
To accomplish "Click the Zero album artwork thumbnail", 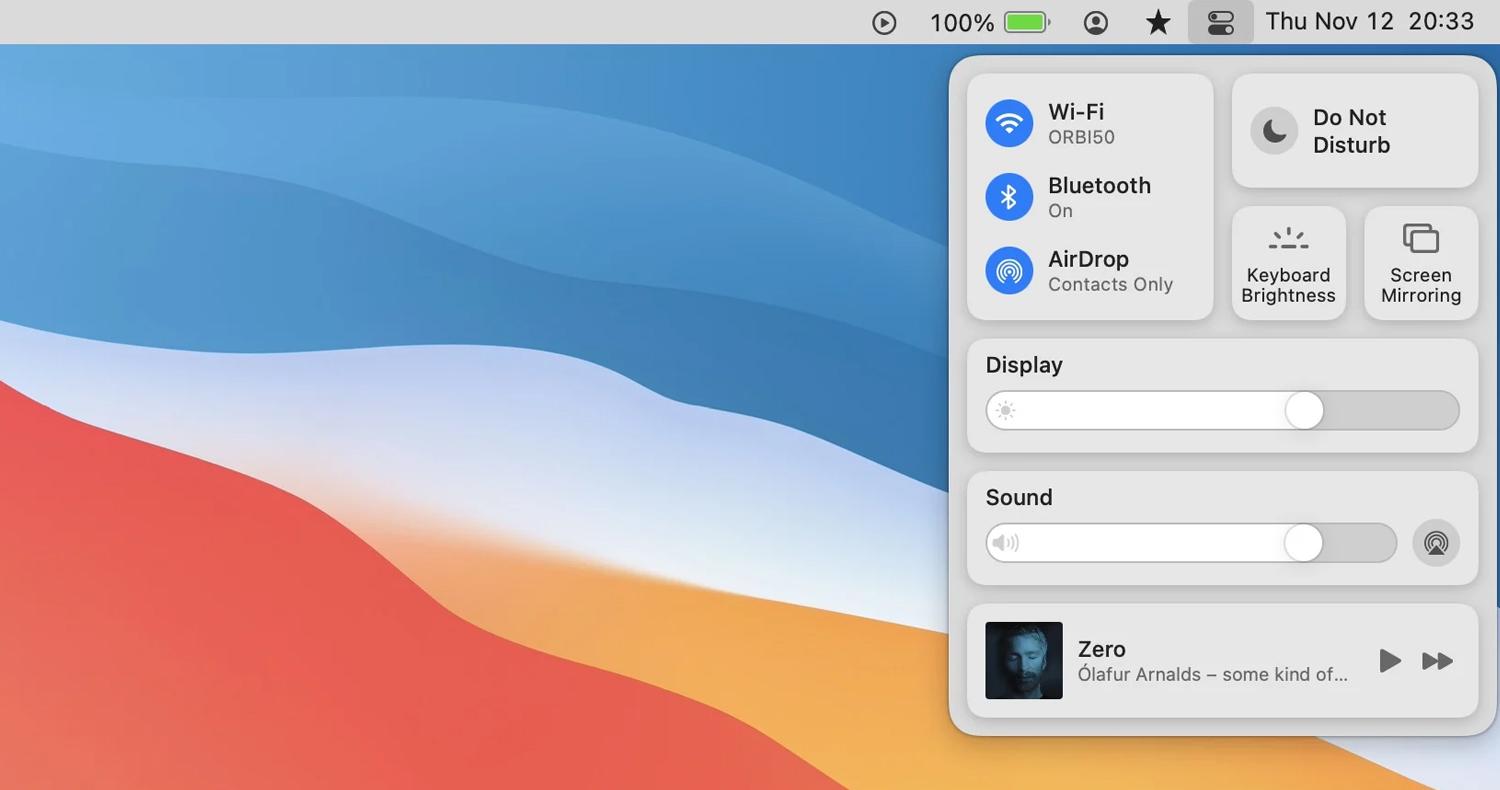I will pyautogui.click(x=1024, y=661).
